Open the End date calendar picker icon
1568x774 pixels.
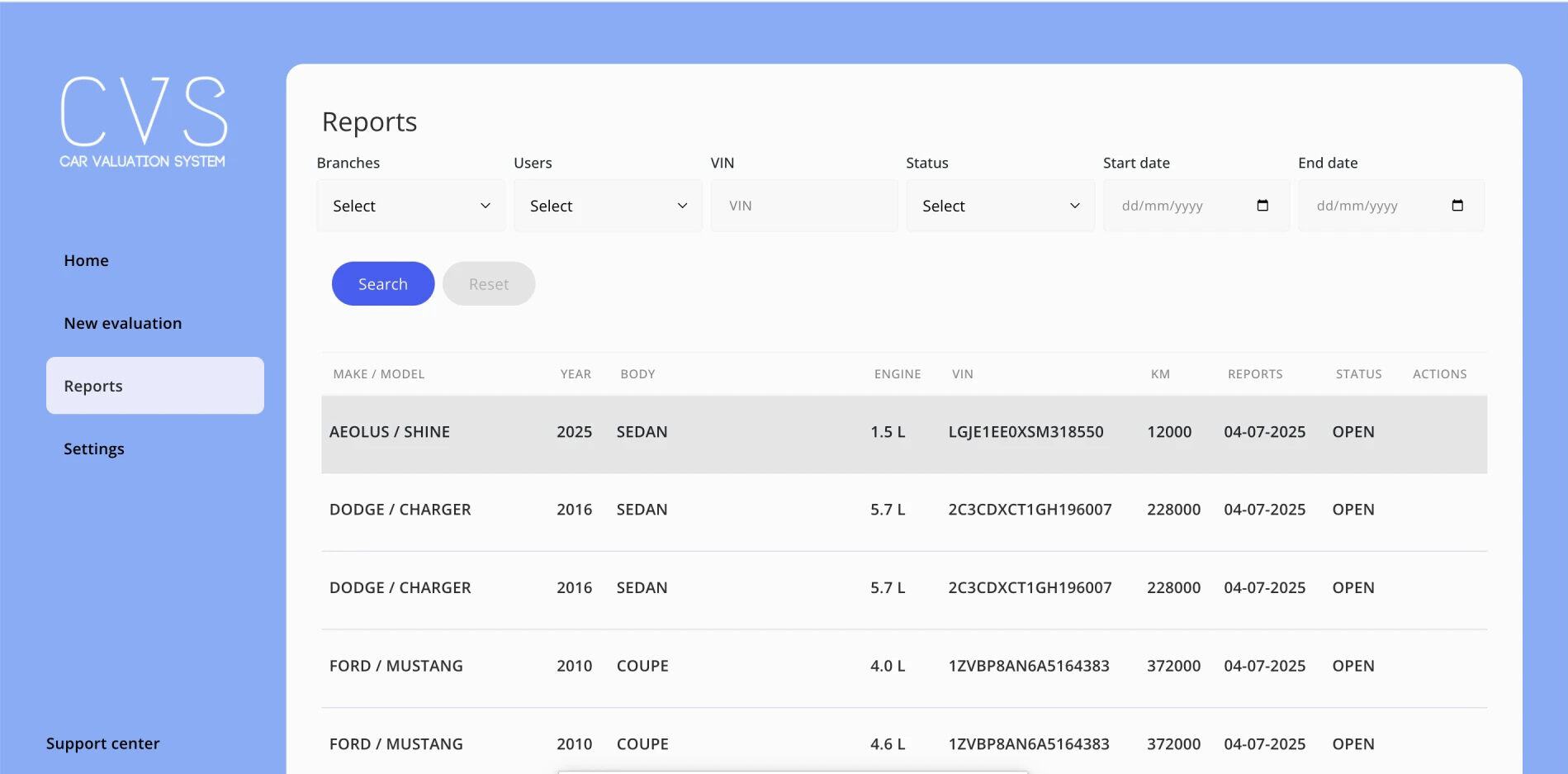[x=1457, y=206]
